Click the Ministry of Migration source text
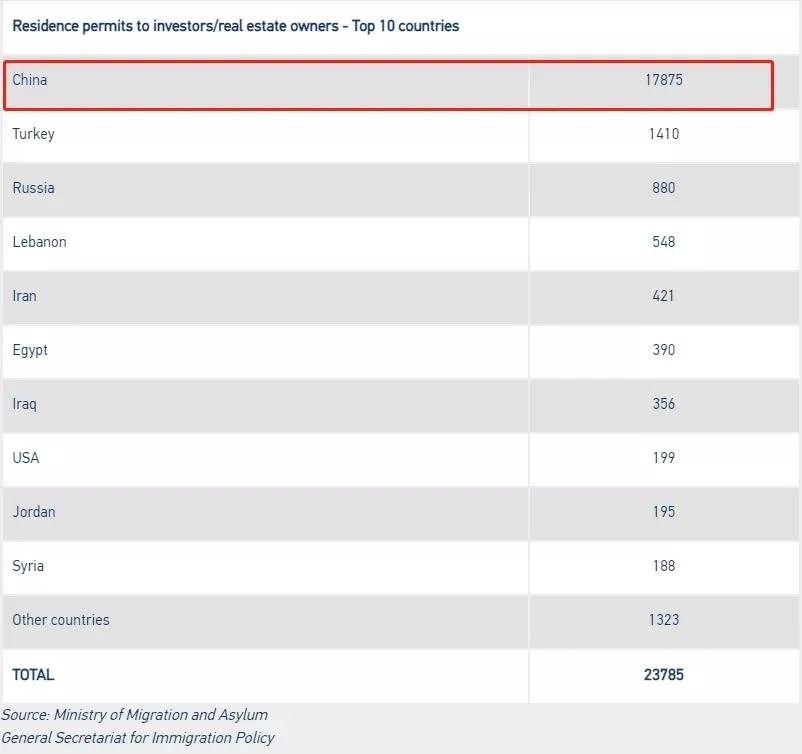The image size is (802, 754). pyautogui.click(x=135, y=715)
